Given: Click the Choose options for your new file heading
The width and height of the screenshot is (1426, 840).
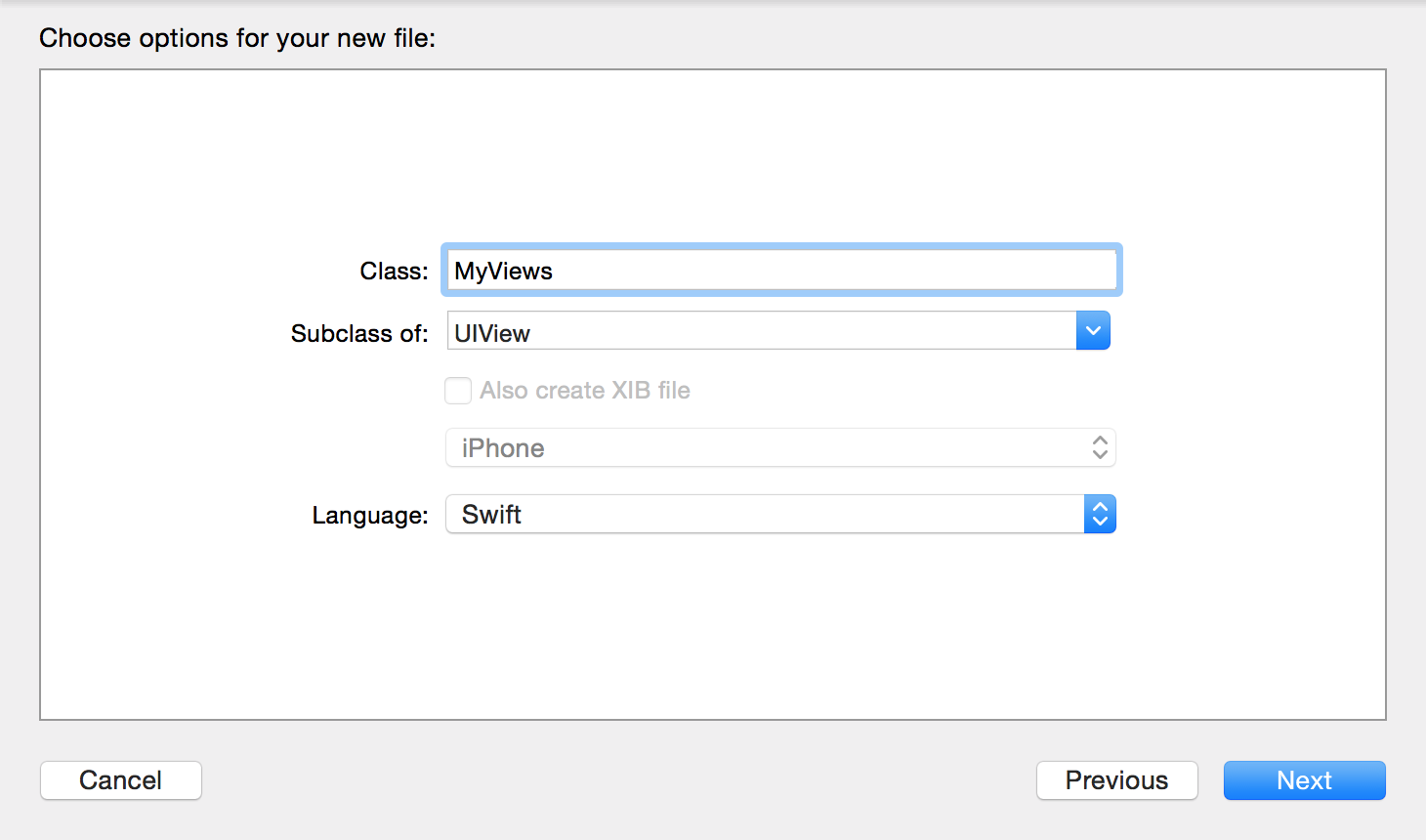Looking at the screenshot, I should click(x=237, y=38).
